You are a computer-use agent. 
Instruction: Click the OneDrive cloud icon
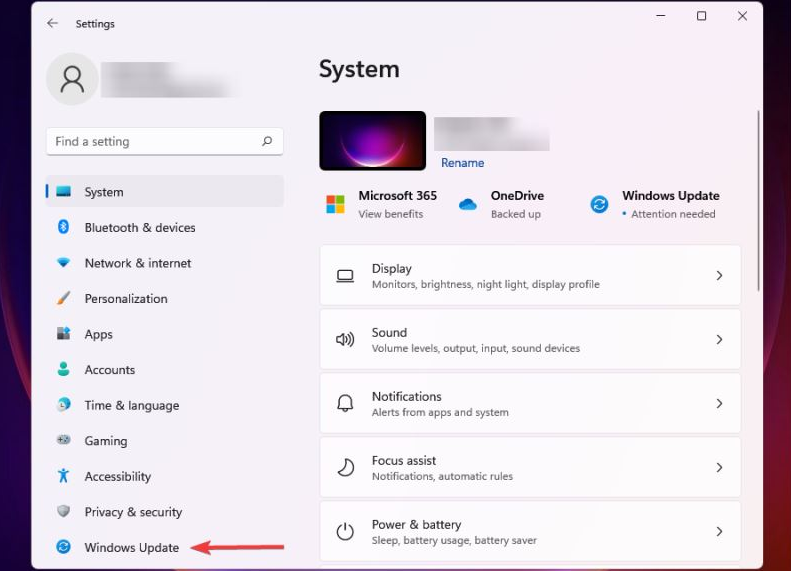click(468, 204)
